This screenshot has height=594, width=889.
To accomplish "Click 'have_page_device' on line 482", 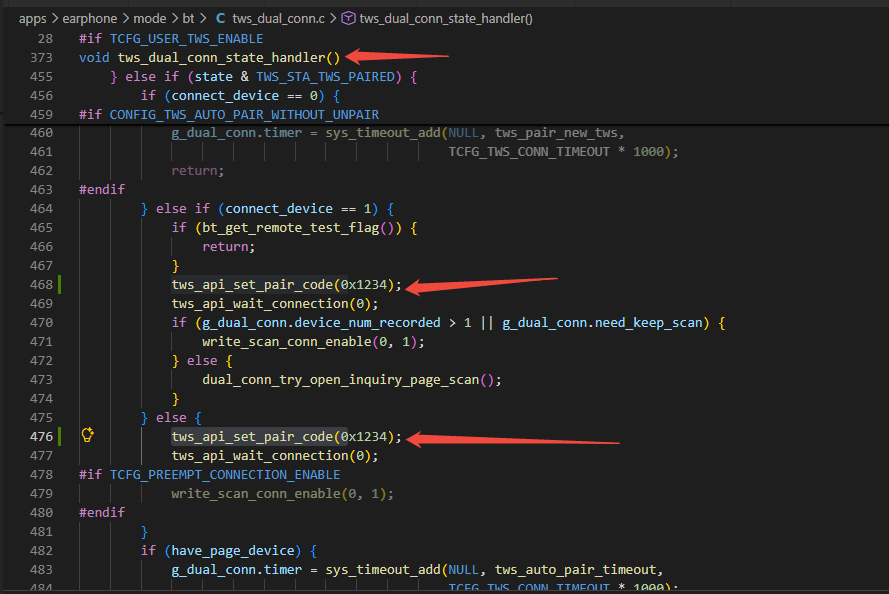I will click(233, 550).
